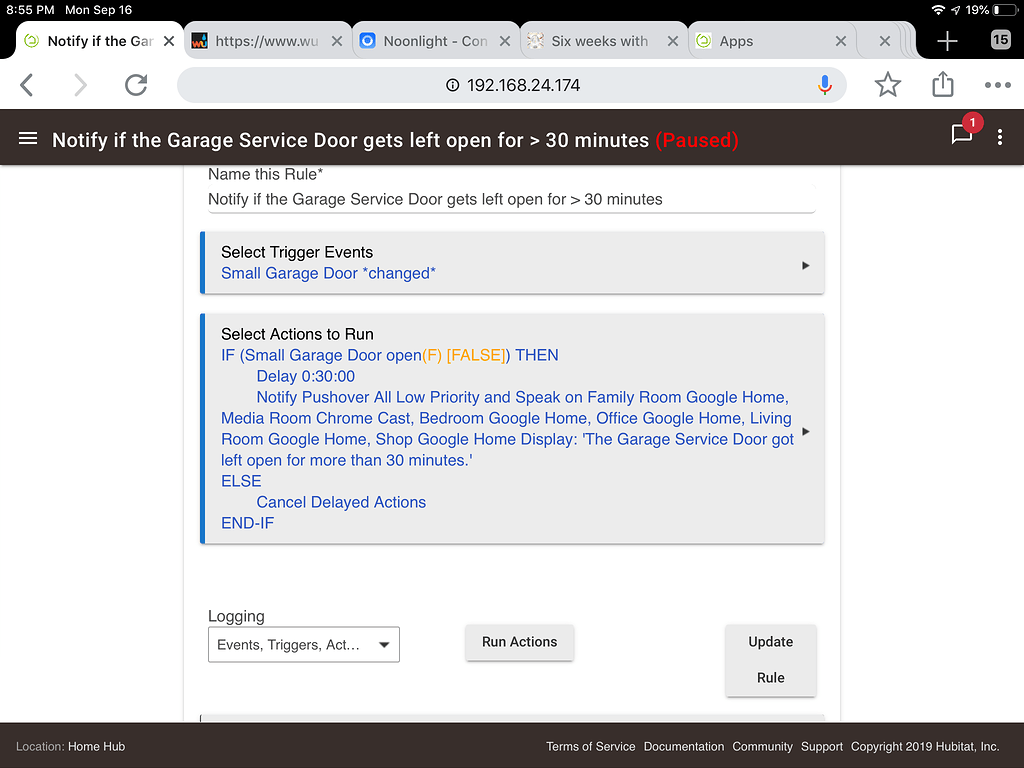Viewport: 1024px width, 768px height.
Task: Open the notifications chat icon
Action: pos(962,134)
